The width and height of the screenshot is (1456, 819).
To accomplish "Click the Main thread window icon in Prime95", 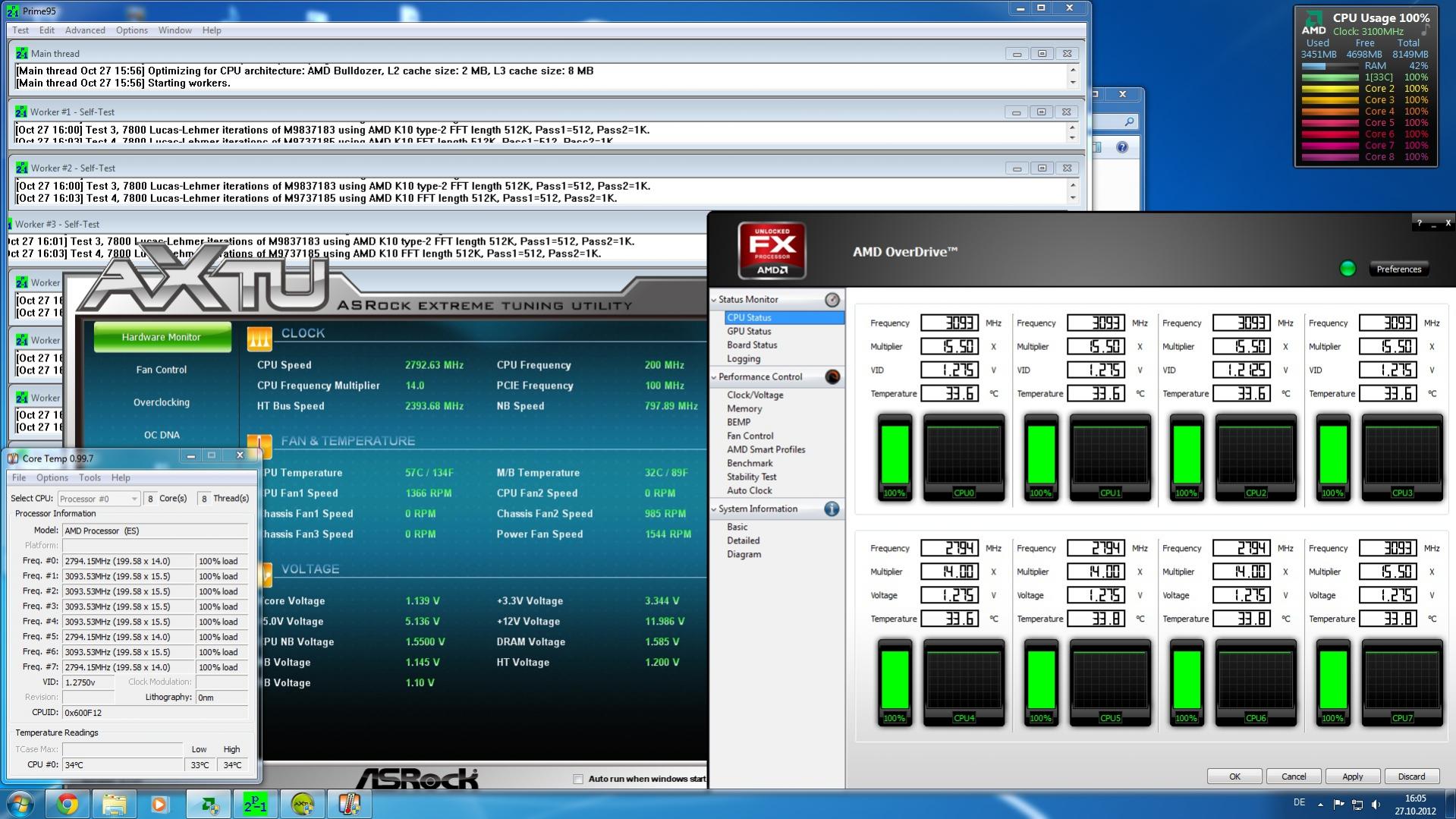I will (x=21, y=53).
